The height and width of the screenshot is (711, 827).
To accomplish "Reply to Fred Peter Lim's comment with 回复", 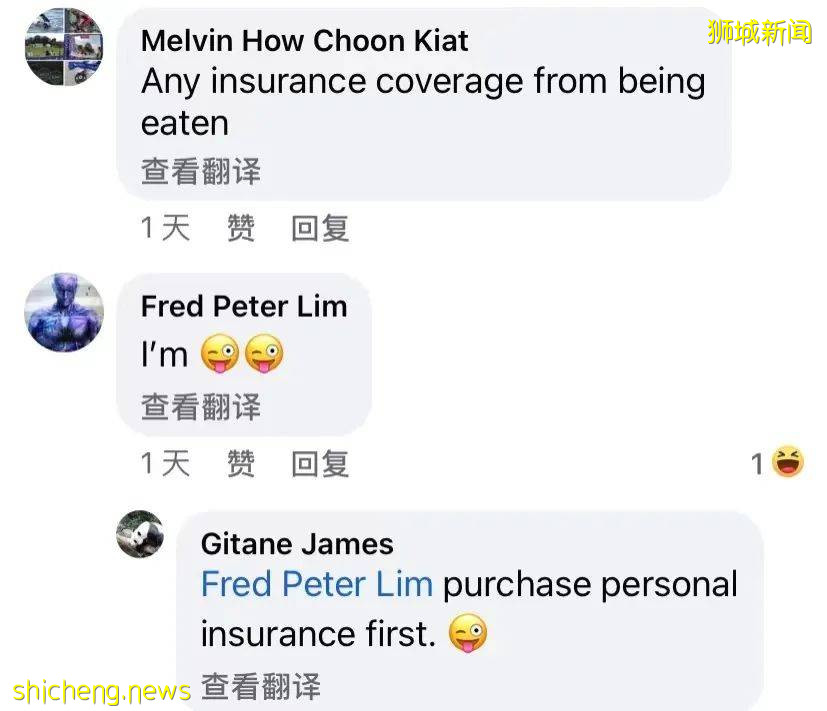I will [320, 463].
